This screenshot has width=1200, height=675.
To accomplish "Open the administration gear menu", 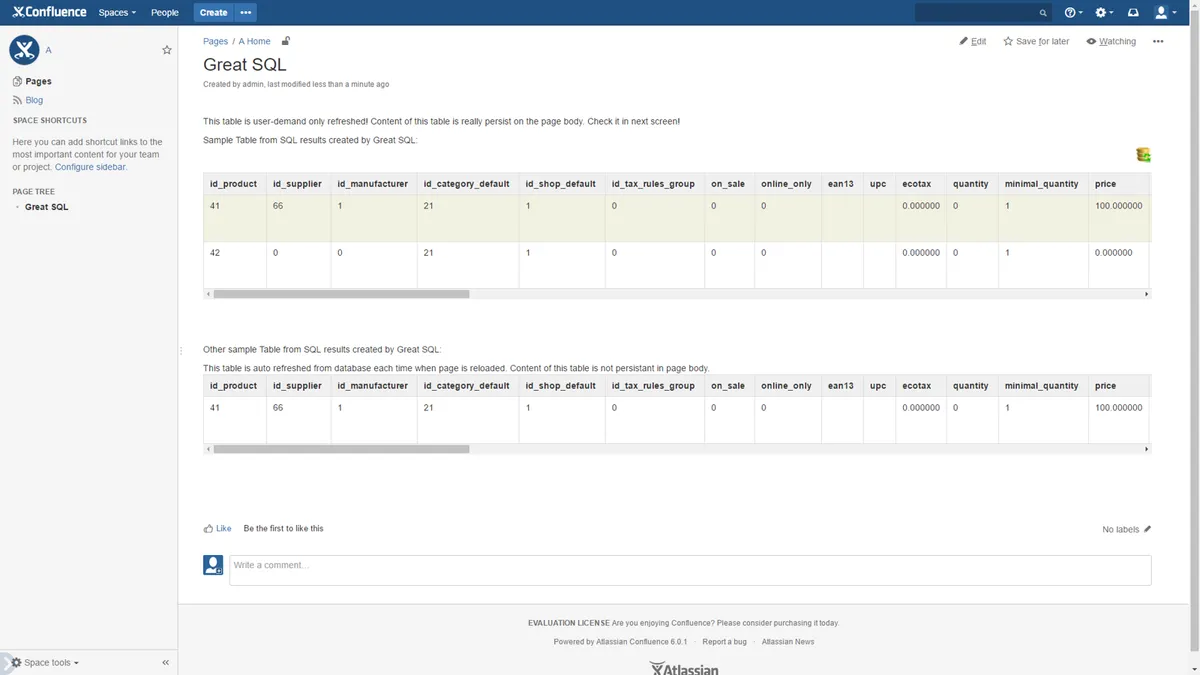I will (1104, 13).
